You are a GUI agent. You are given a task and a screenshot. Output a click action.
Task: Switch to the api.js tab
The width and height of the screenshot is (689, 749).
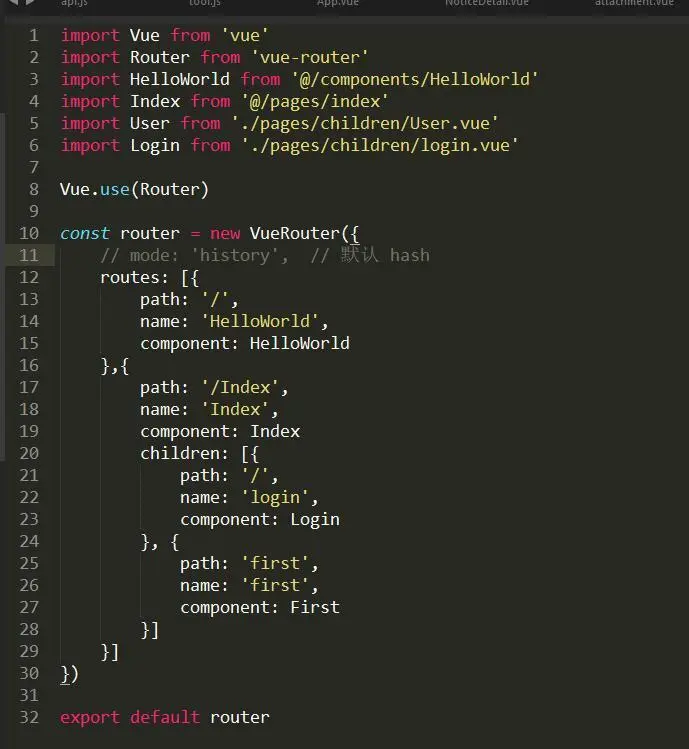[x=74, y=3]
